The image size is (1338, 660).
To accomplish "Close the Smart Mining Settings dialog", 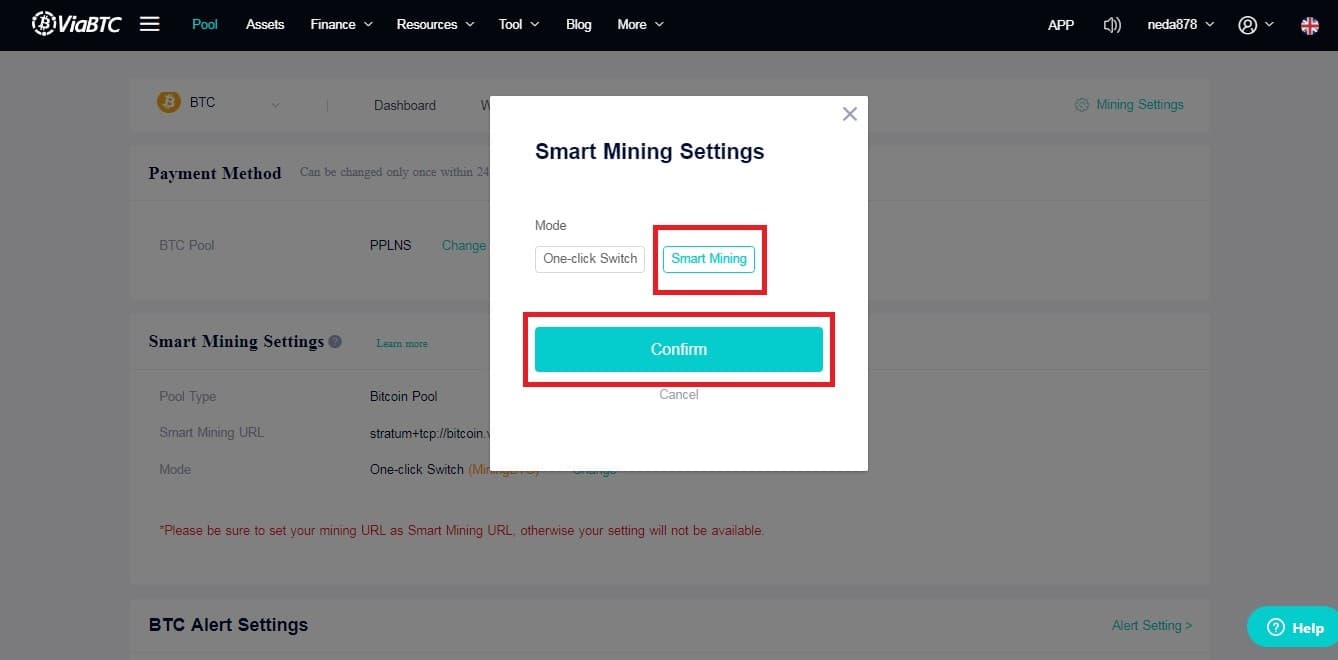I will point(849,114).
